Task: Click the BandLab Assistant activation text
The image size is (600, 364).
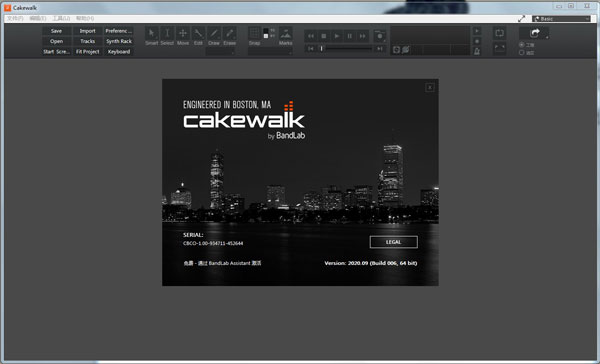Action: (222, 263)
